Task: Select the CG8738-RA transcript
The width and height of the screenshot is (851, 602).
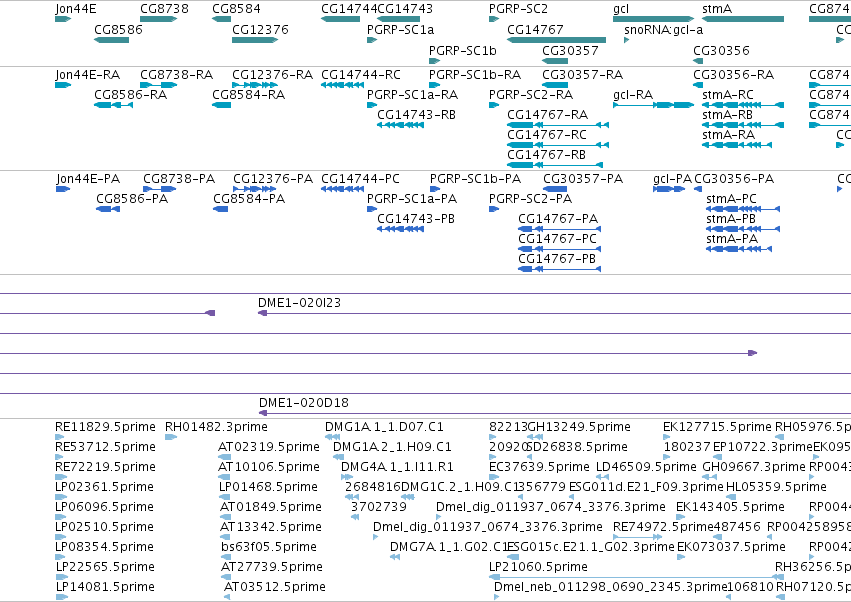Action: (158, 85)
